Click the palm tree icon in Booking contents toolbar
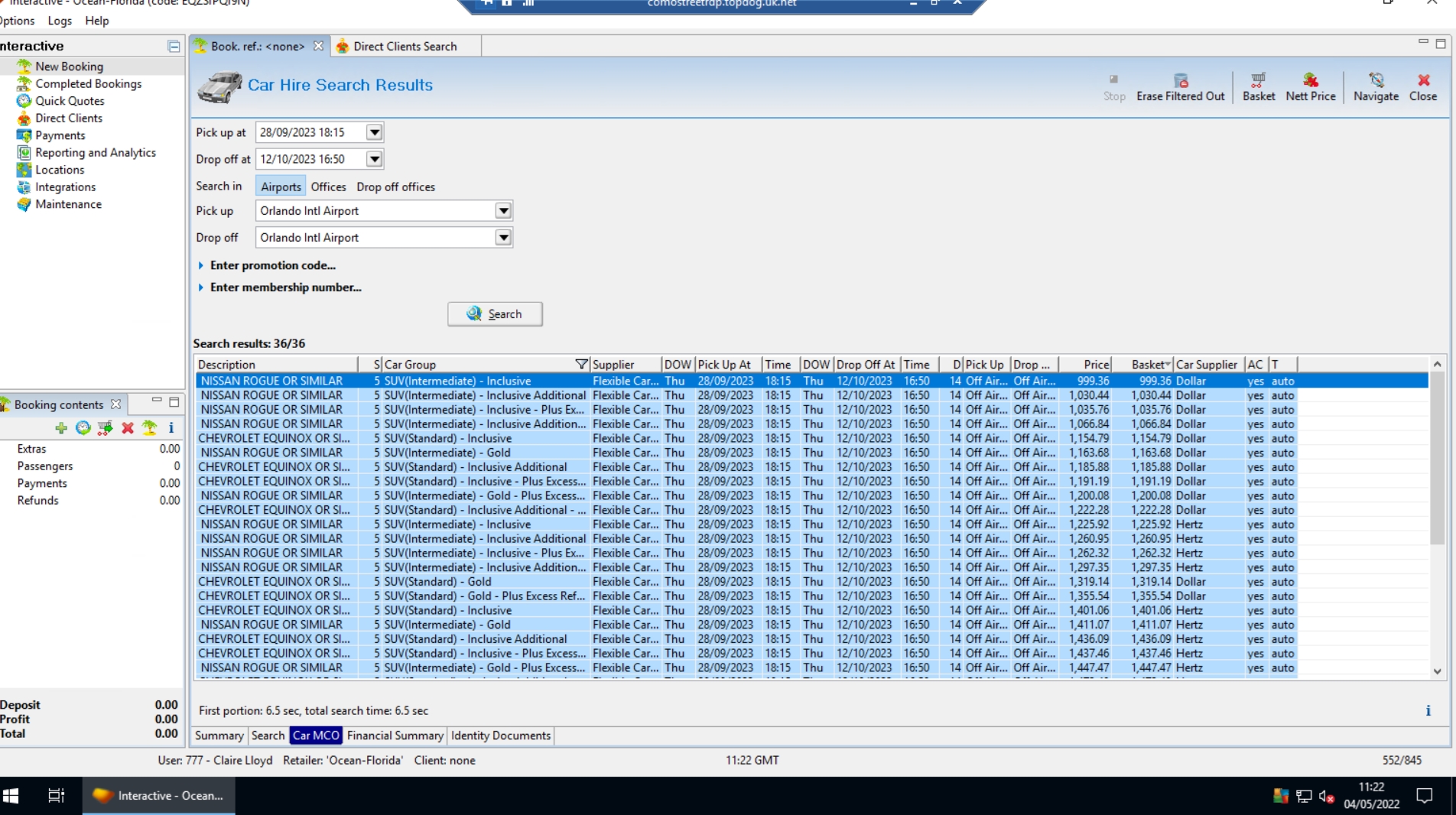The width and height of the screenshot is (1456, 815). (149, 428)
